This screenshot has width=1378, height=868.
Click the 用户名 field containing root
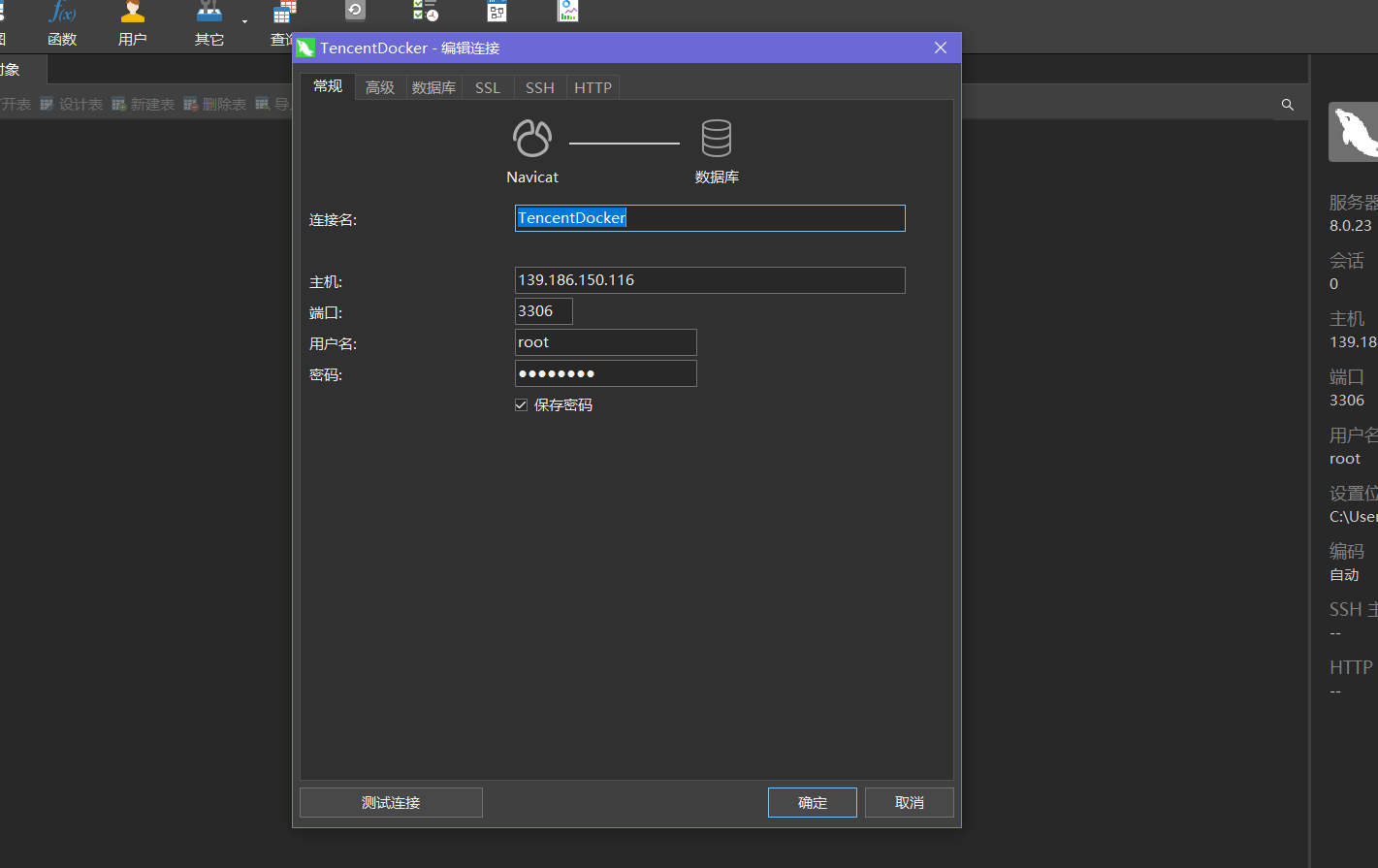coord(606,342)
